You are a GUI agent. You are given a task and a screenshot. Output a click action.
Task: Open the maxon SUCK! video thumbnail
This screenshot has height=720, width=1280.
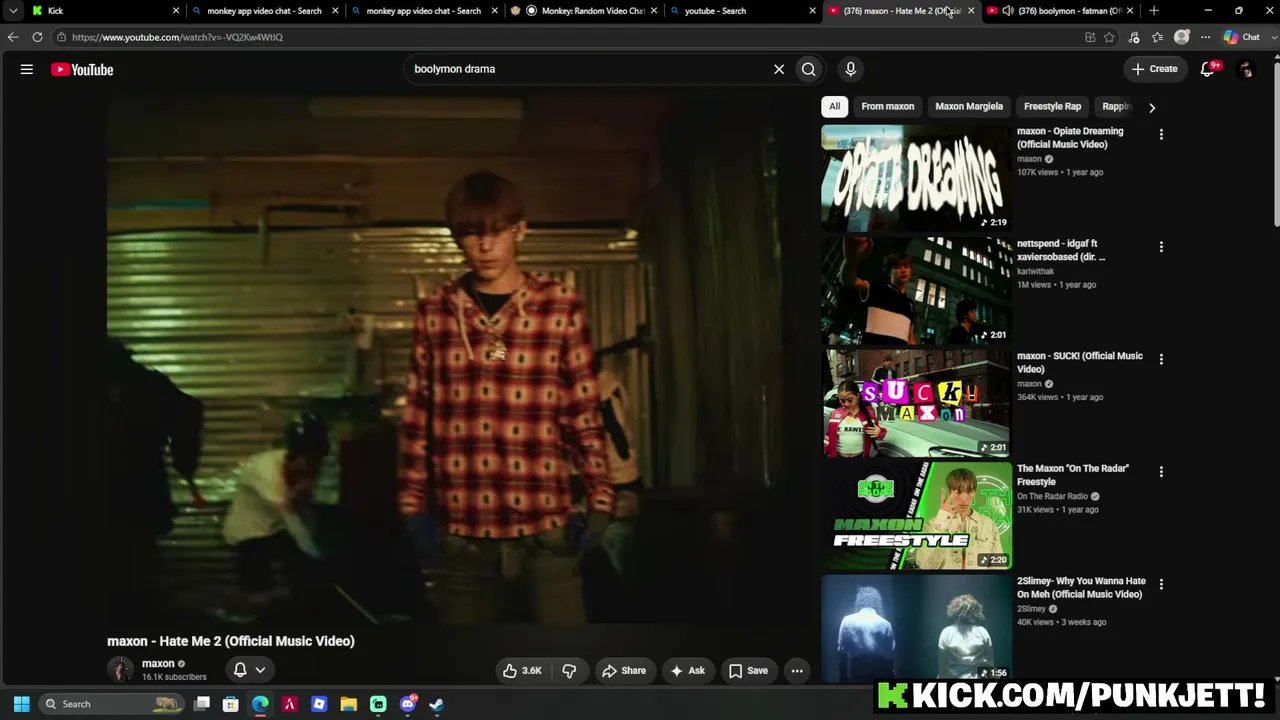coord(916,403)
